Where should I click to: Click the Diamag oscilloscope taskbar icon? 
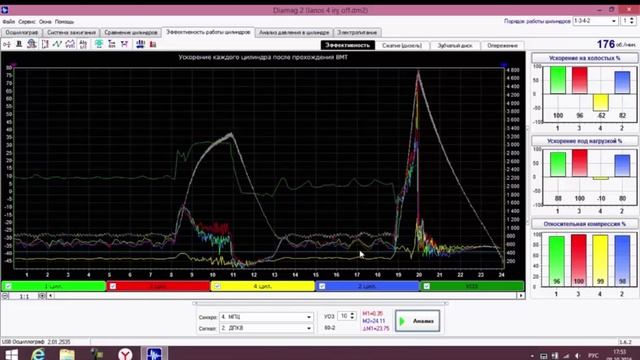[154, 354]
